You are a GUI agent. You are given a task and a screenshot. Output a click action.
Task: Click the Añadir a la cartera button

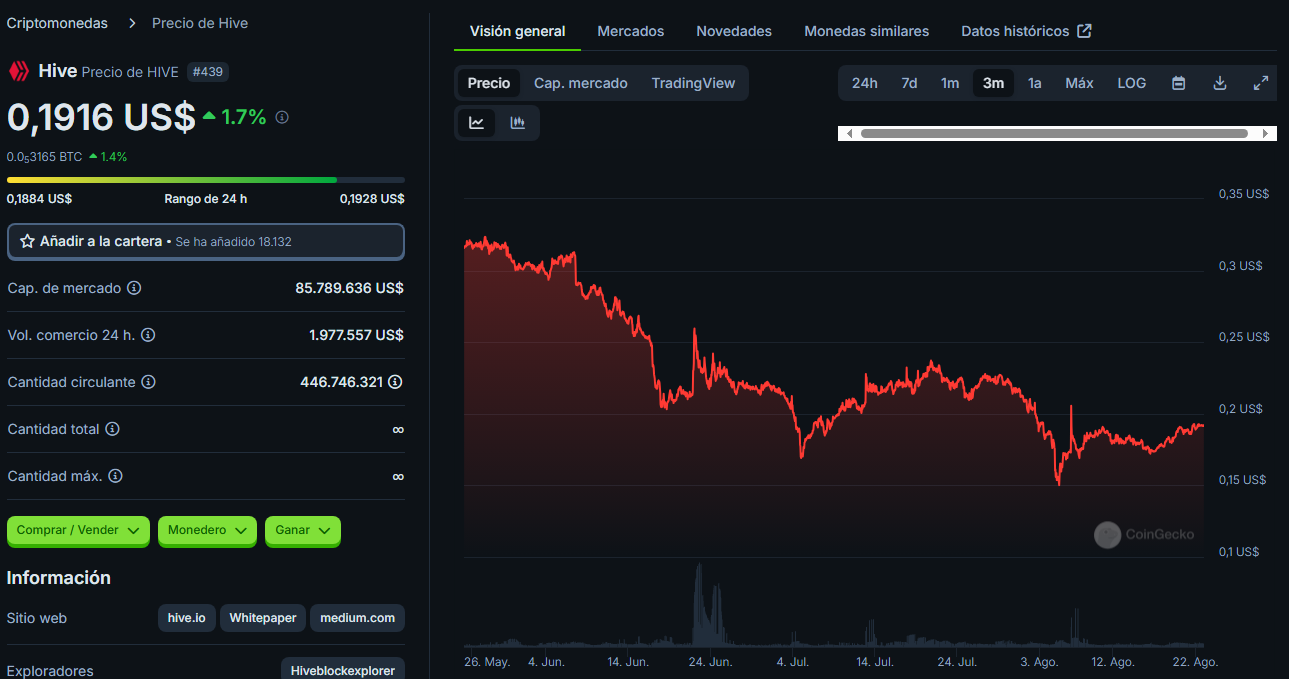[x=206, y=241]
